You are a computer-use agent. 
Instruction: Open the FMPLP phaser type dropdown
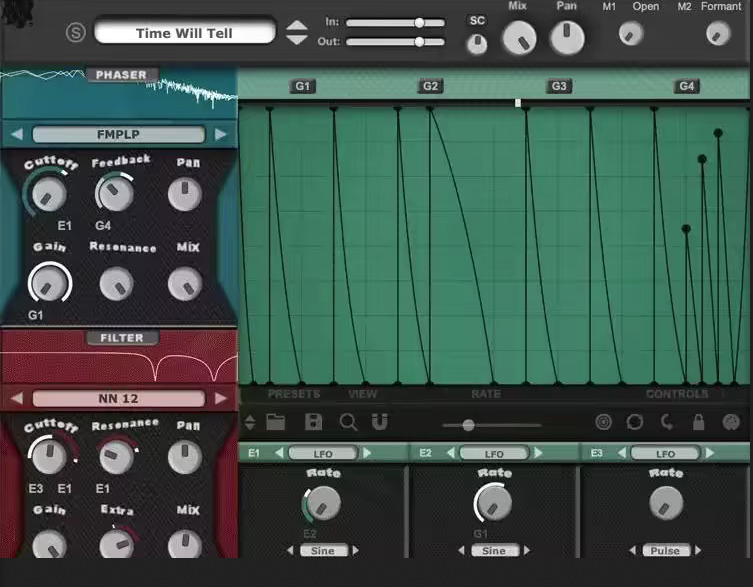[118, 135]
